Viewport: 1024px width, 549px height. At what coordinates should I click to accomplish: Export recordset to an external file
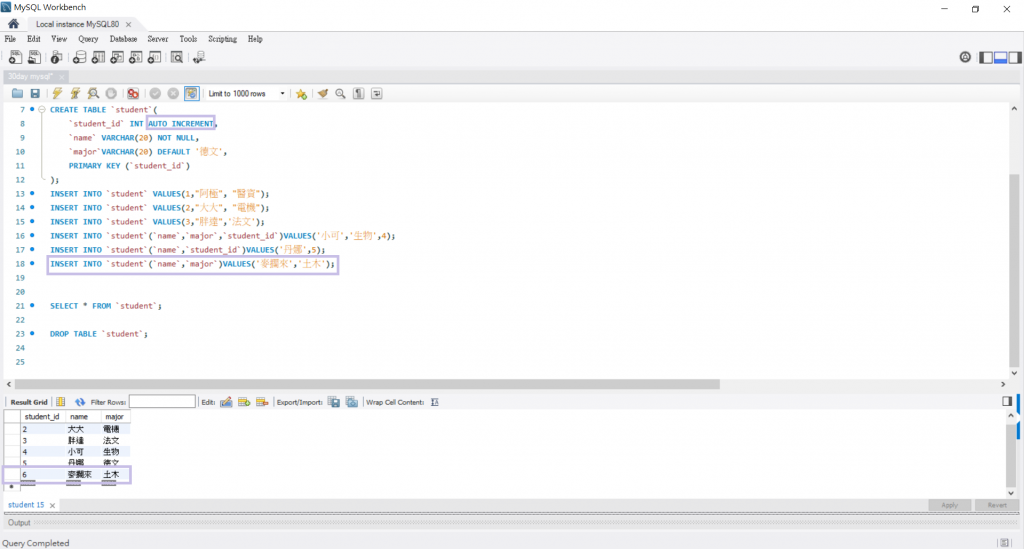point(334,402)
